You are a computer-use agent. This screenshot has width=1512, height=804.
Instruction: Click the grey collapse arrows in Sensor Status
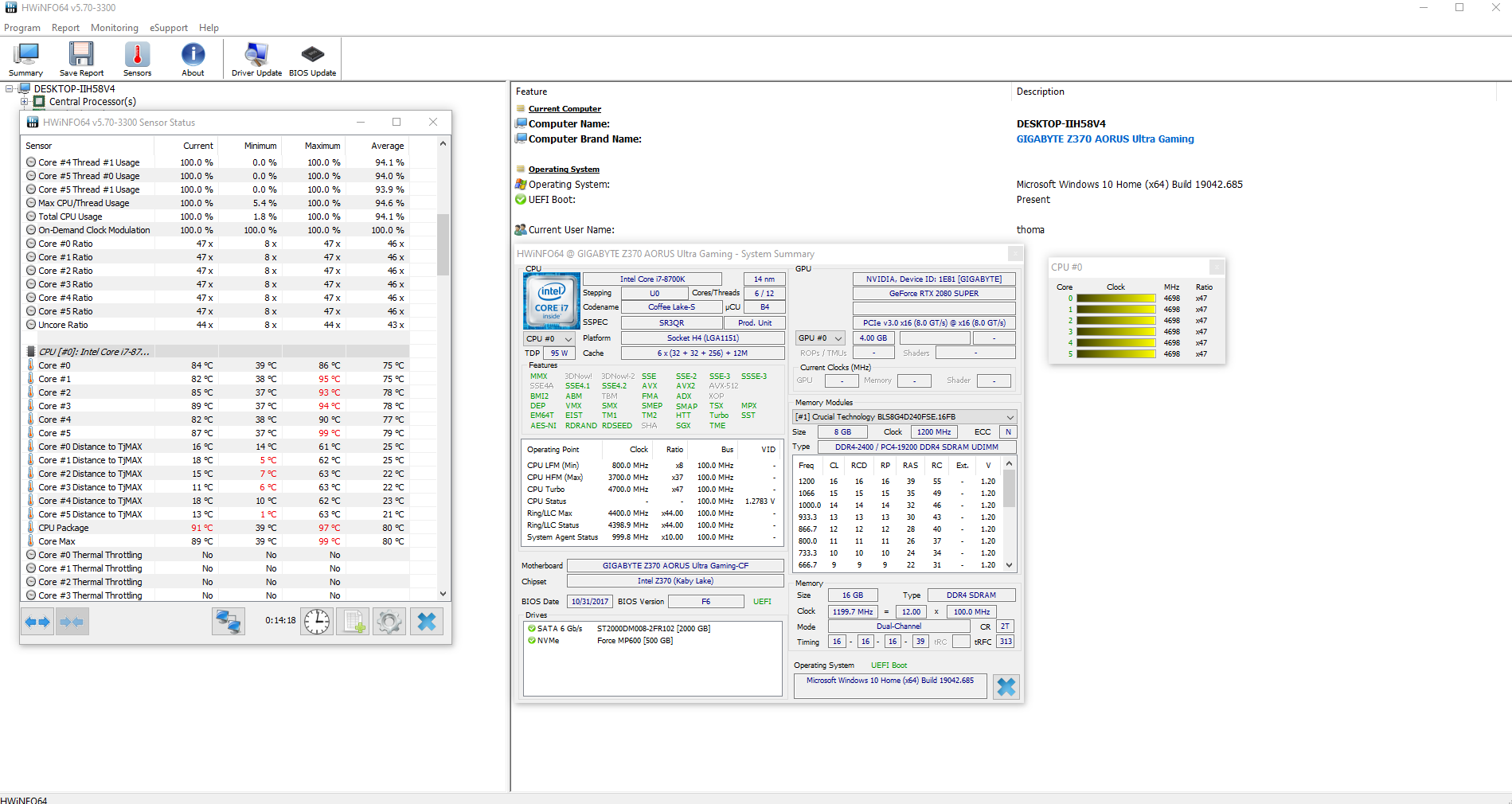click(x=72, y=622)
